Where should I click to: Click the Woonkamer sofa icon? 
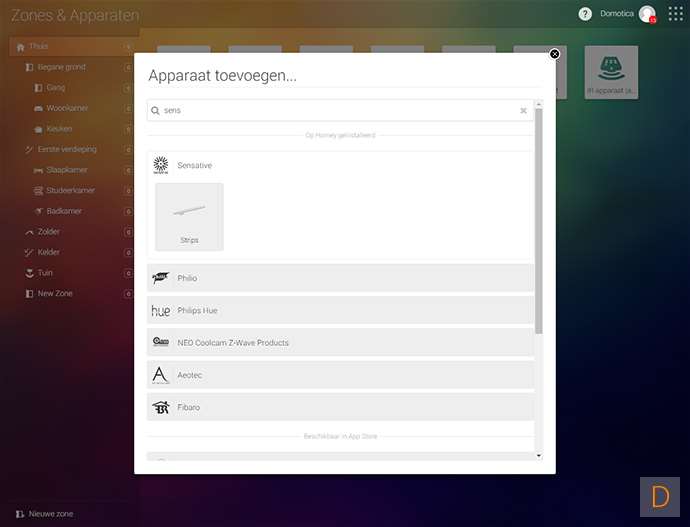(39, 108)
